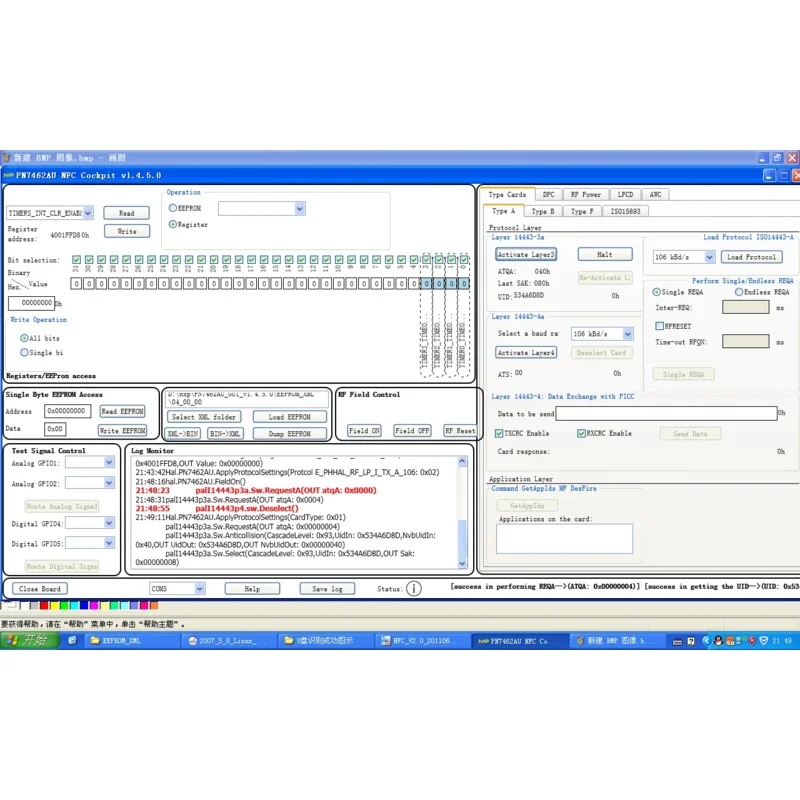Pick the yellow color in Paint palette
The width and height of the screenshot is (800, 800).
pyautogui.click(x=54, y=605)
